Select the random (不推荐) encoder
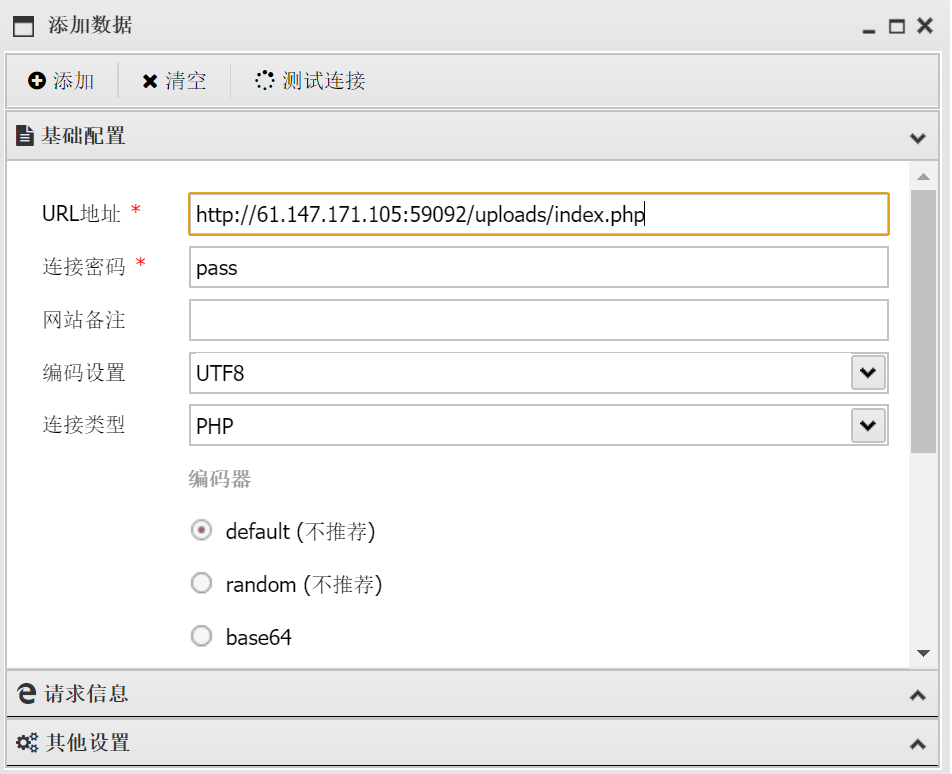The height and width of the screenshot is (774, 952). (x=202, y=583)
